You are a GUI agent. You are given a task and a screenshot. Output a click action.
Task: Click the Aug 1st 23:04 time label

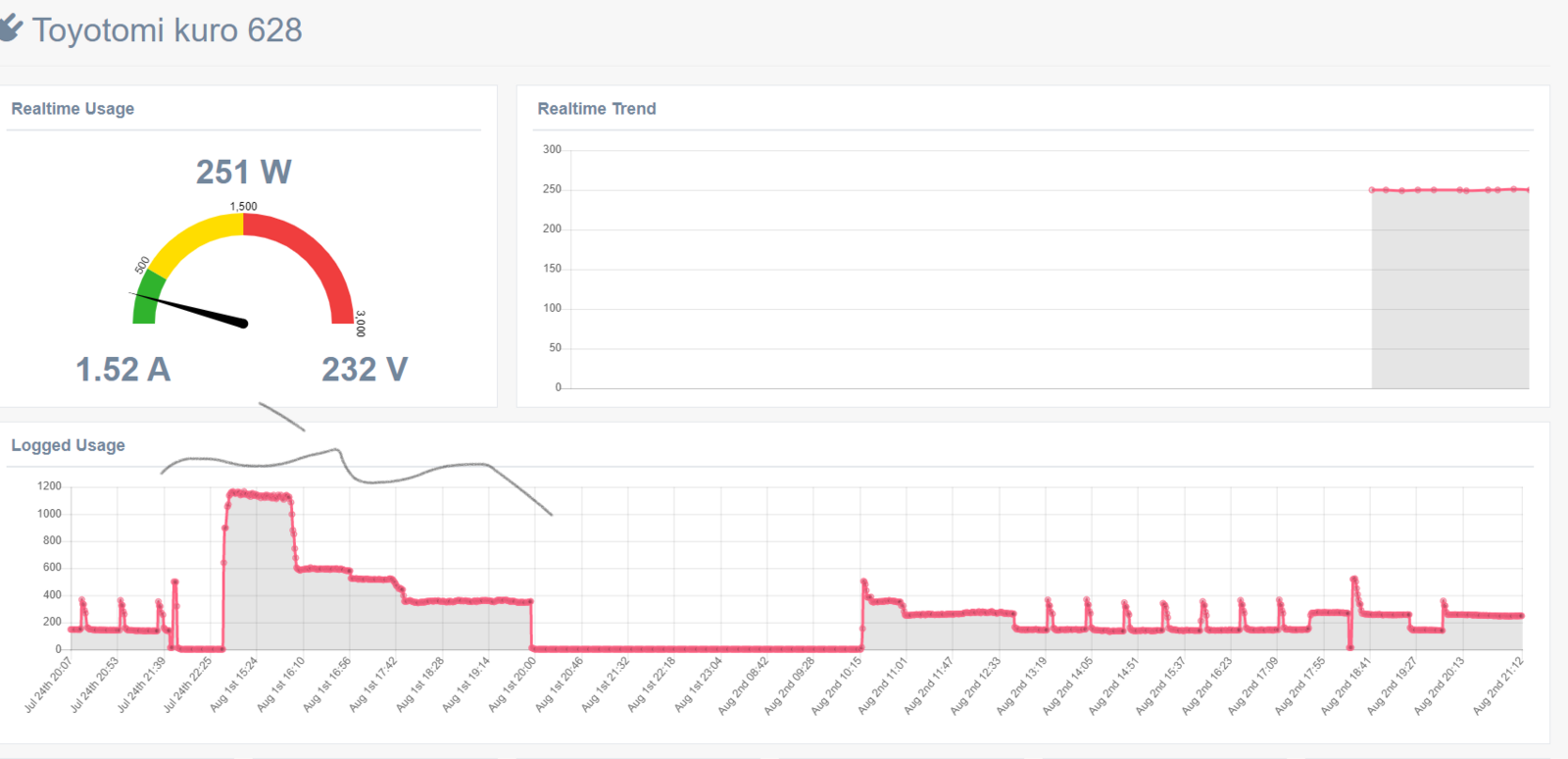(699, 683)
